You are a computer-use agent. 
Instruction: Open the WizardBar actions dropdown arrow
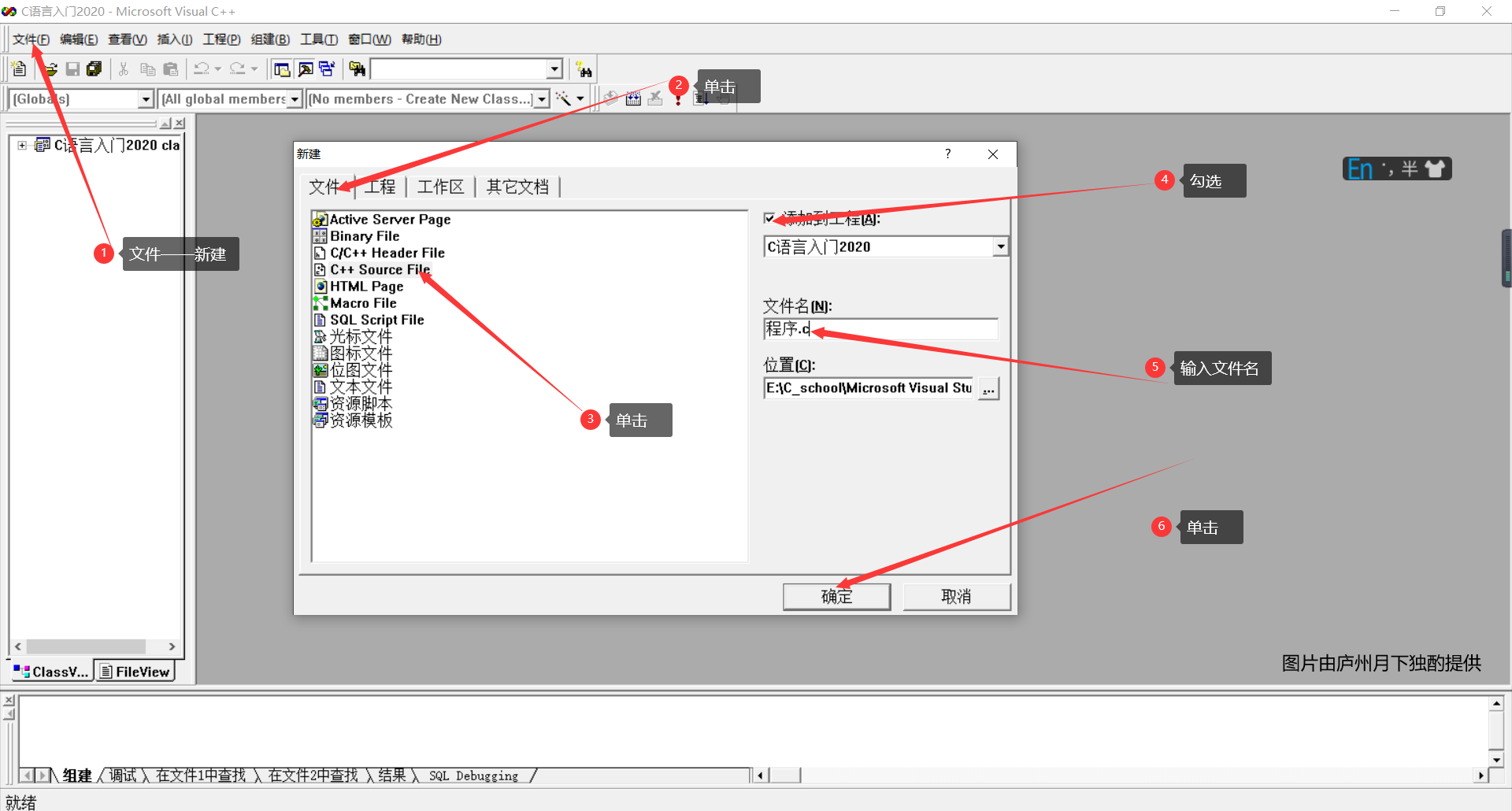580,99
